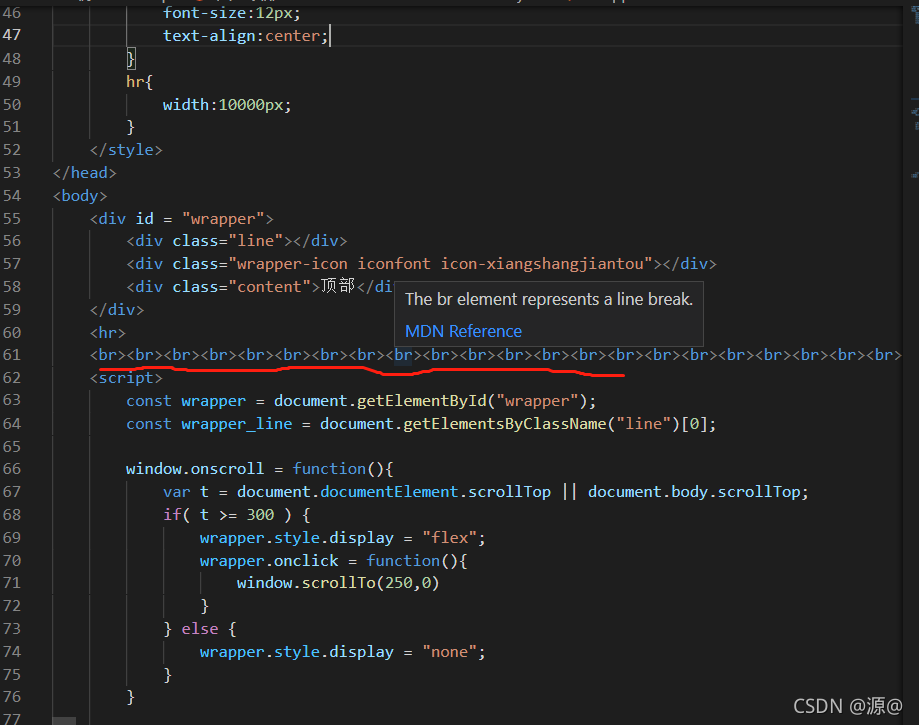
Task: Click the "wrapper-icon" class name on line 57
Action: point(292,264)
